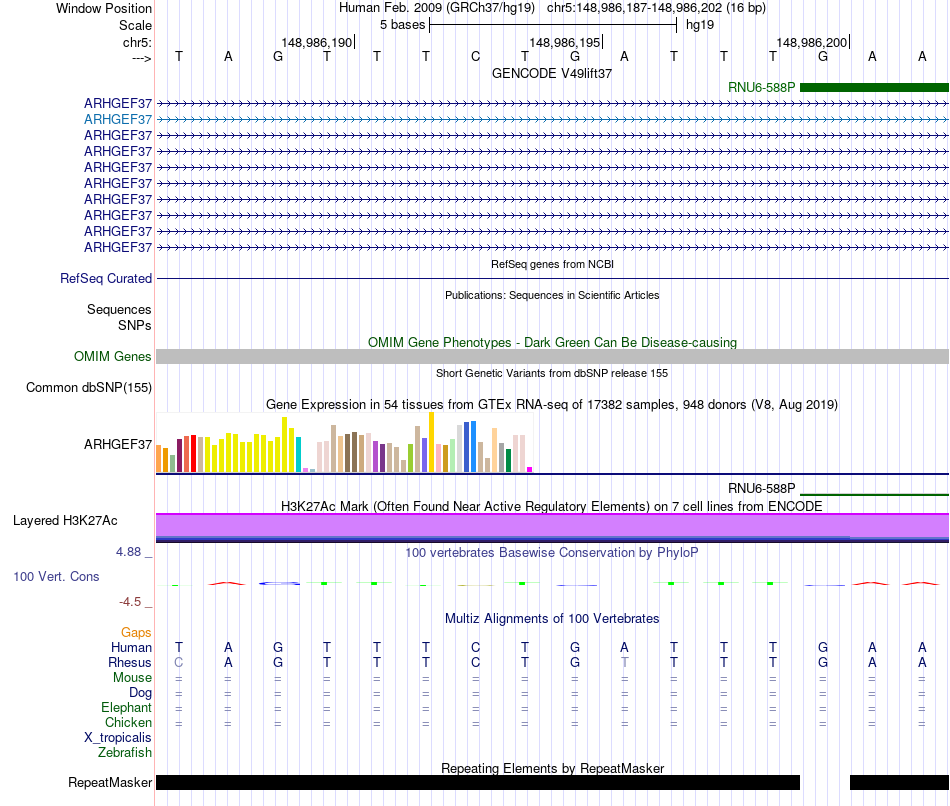Click the RepeatMasker track label
950x806 pixels.
[110, 782]
